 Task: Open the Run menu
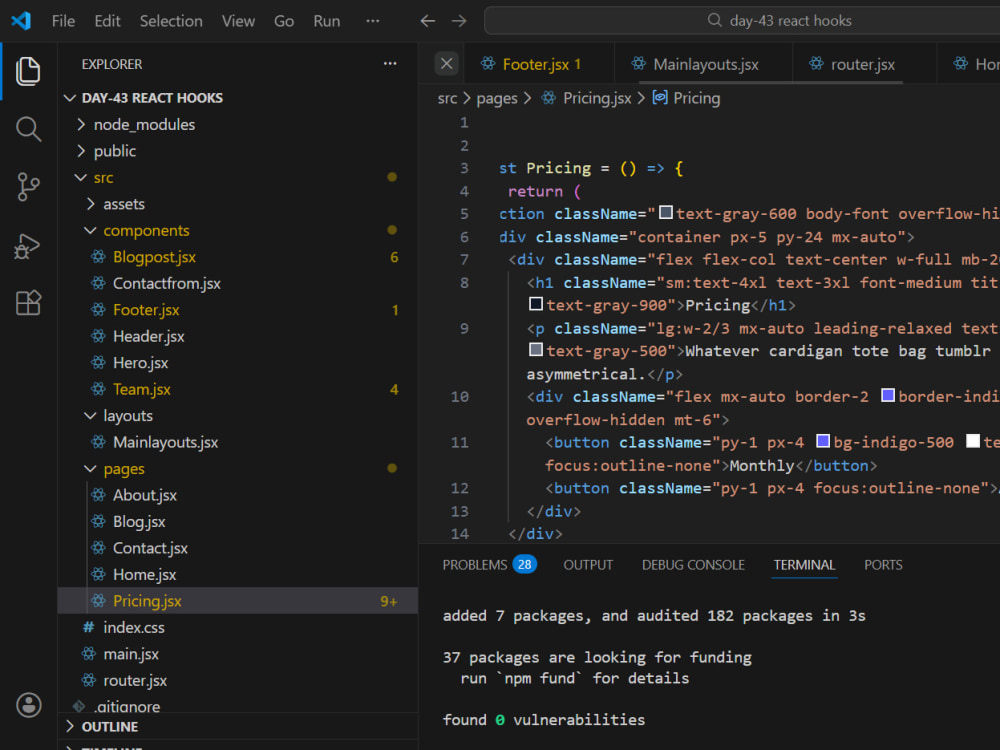point(327,21)
